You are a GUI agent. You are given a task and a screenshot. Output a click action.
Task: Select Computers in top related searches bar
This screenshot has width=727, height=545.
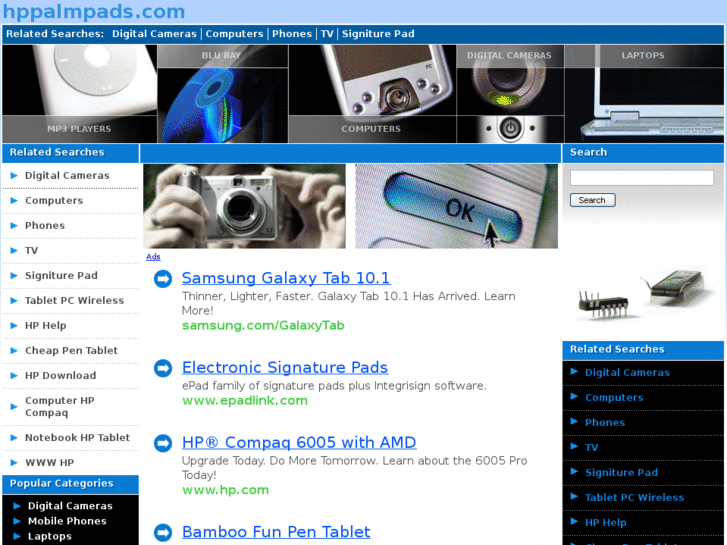tap(234, 34)
